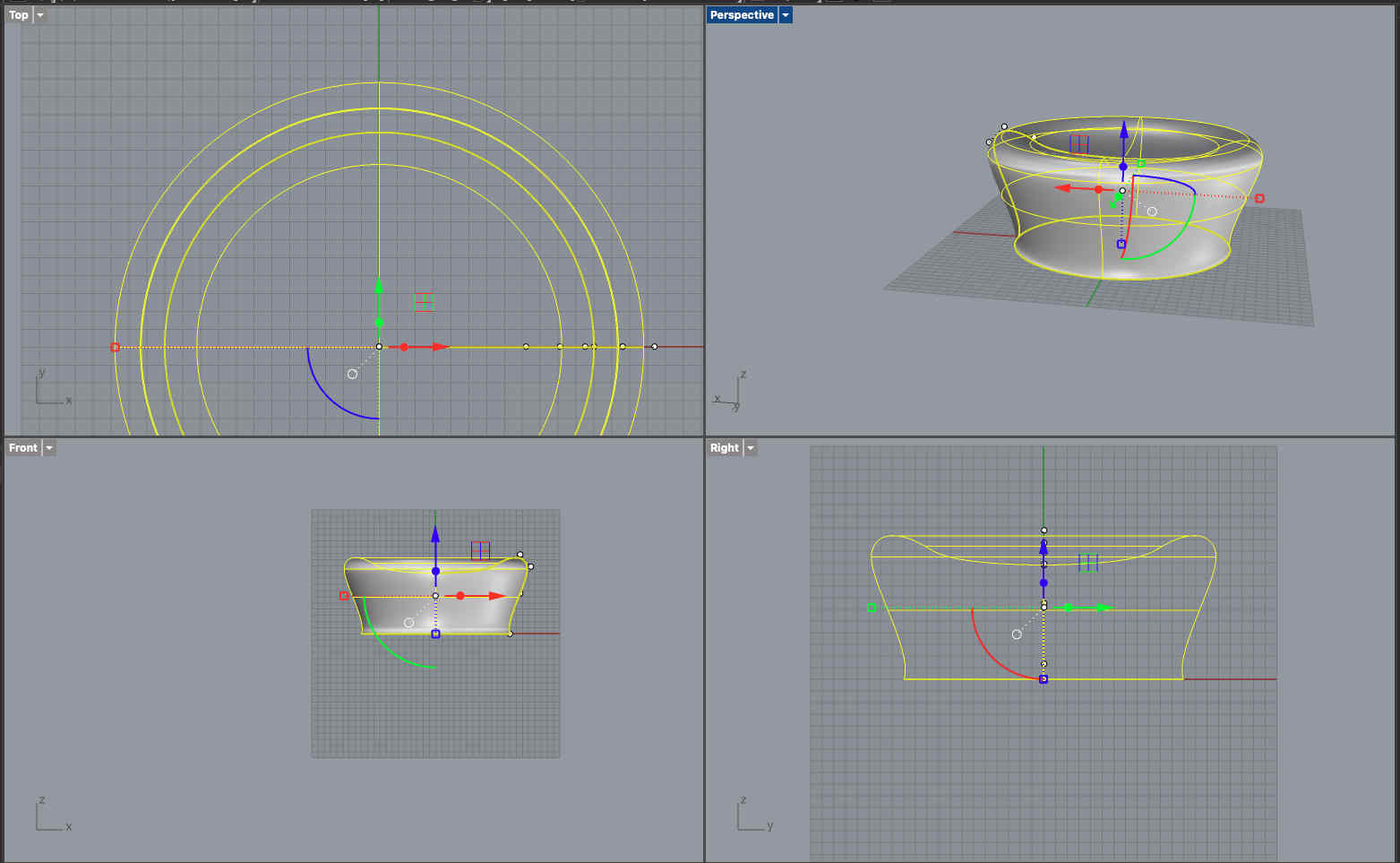
Task: Open gumball menu ball in Front viewport
Action: coord(409,623)
